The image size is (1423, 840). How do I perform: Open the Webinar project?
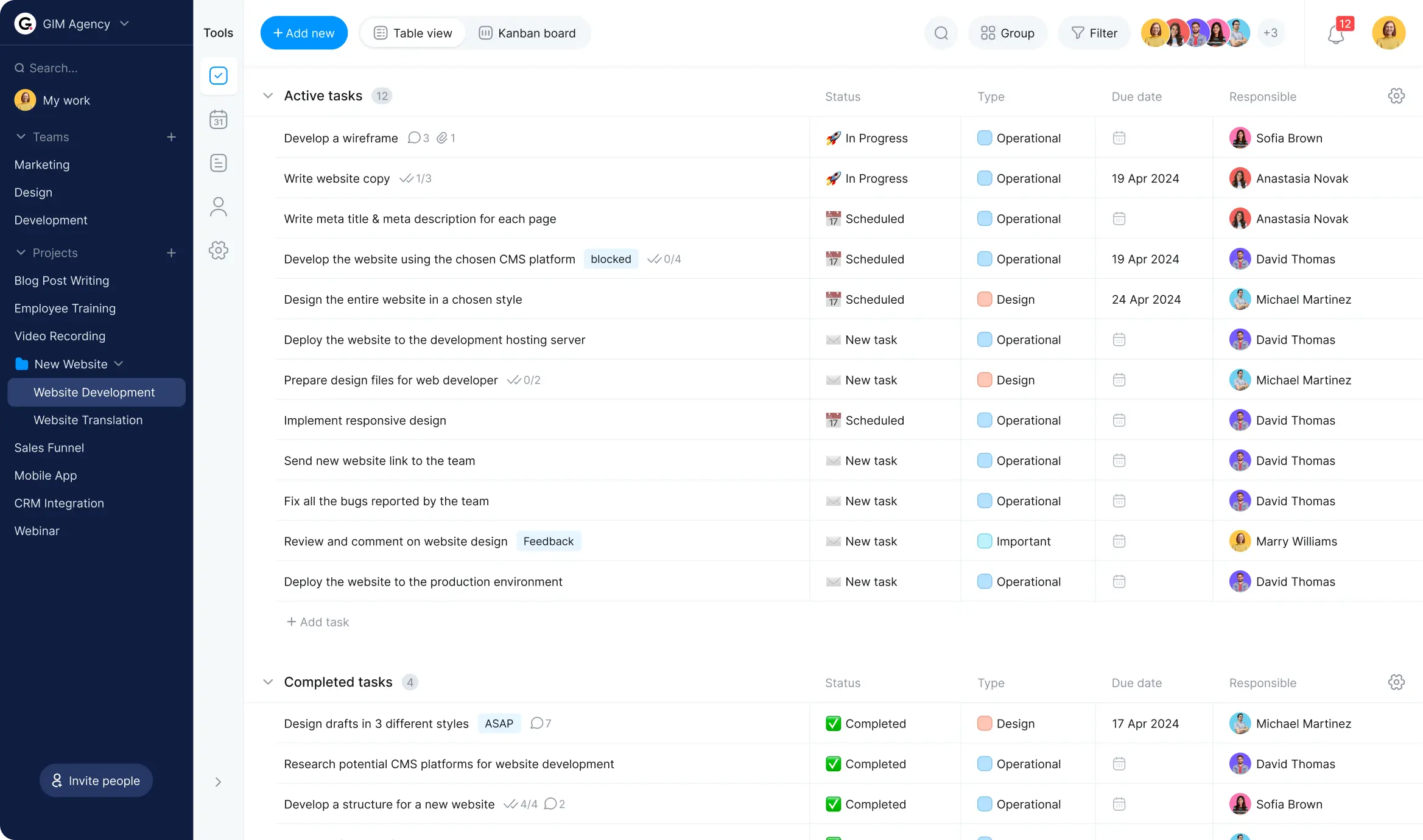[37, 531]
